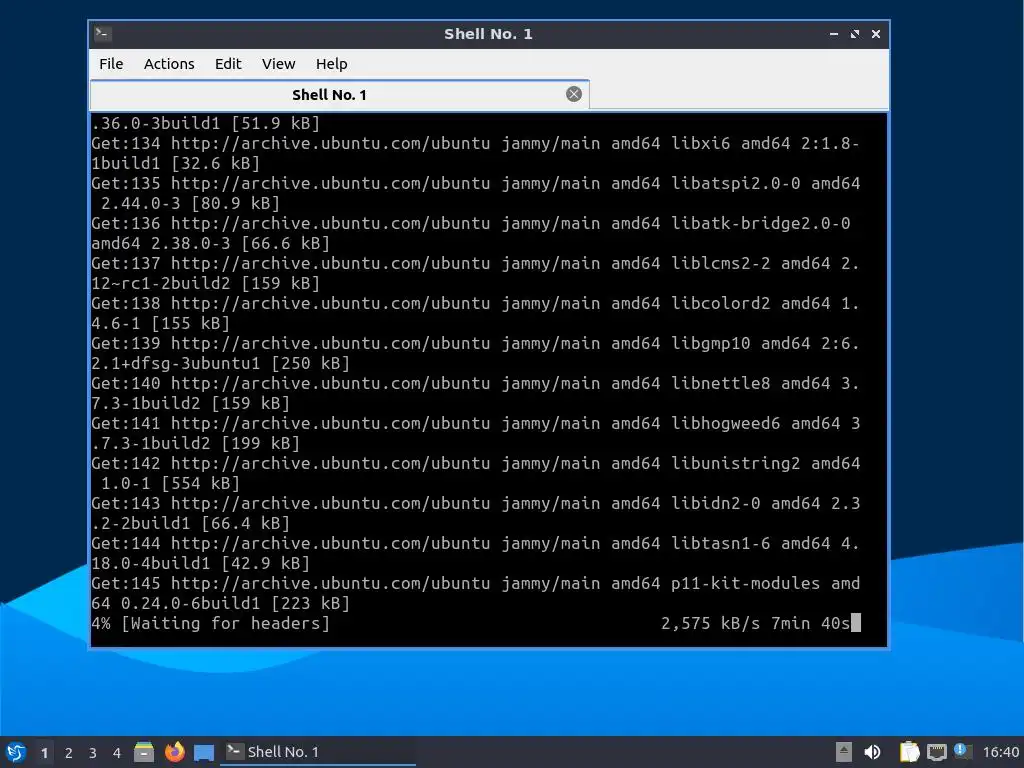This screenshot has height=768, width=1024.
Task: Click the '4.6-1 [155 kB]' text
Action: (x=161, y=323)
